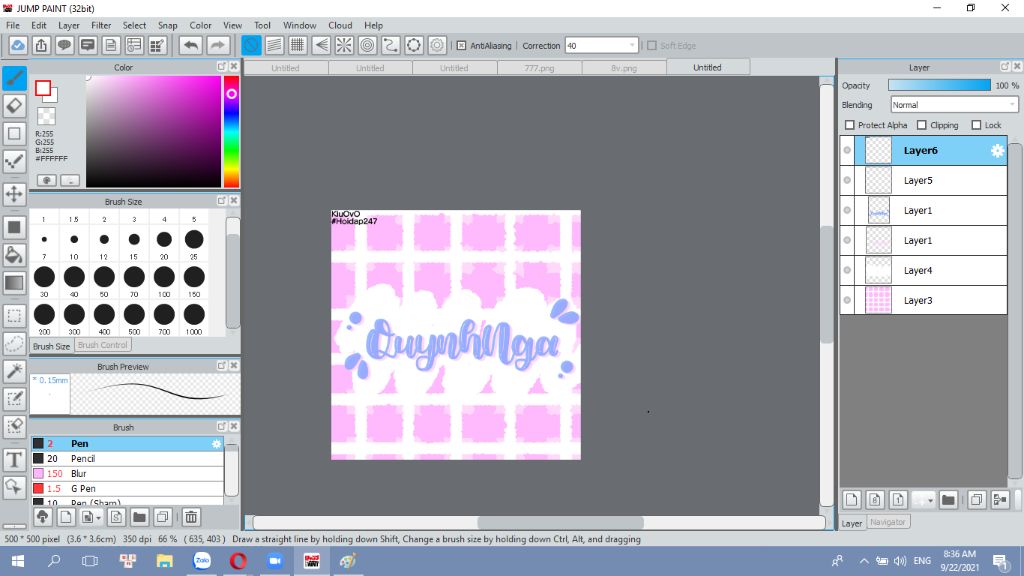Enable radial snap
Image resolution: width=1024 pixels, height=576 pixels.
[x=344, y=45]
